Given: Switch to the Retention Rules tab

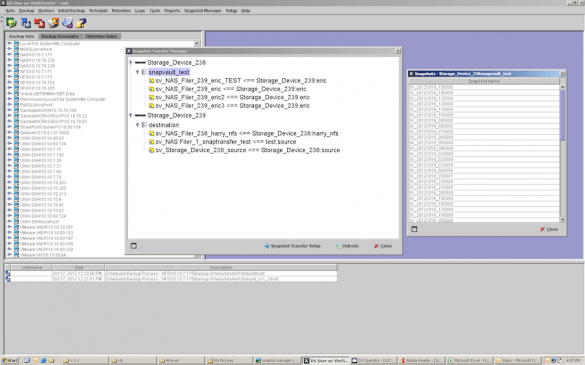Looking at the screenshot, I should pos(101,36).
